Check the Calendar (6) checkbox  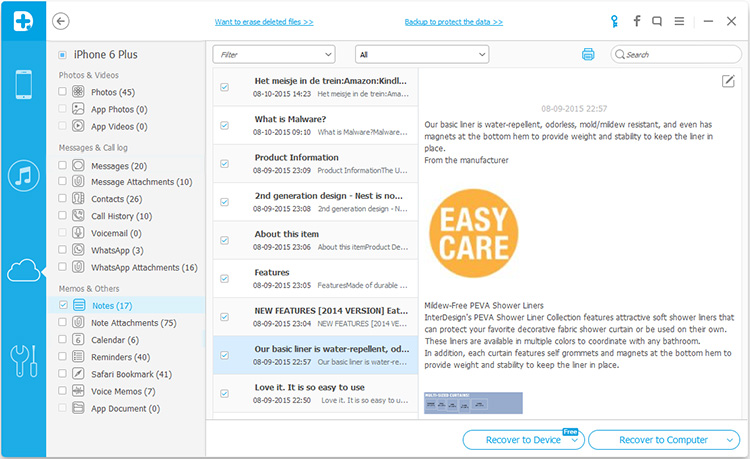pyautogui.click(x=62, y=339)
